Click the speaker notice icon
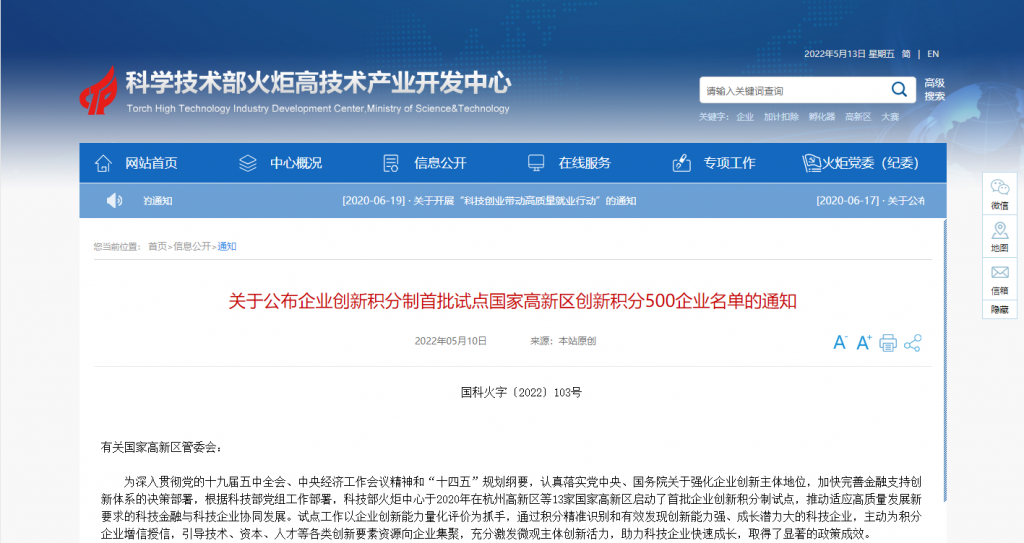The height and width of the screenshot is (543, 1024). (114, 201)
